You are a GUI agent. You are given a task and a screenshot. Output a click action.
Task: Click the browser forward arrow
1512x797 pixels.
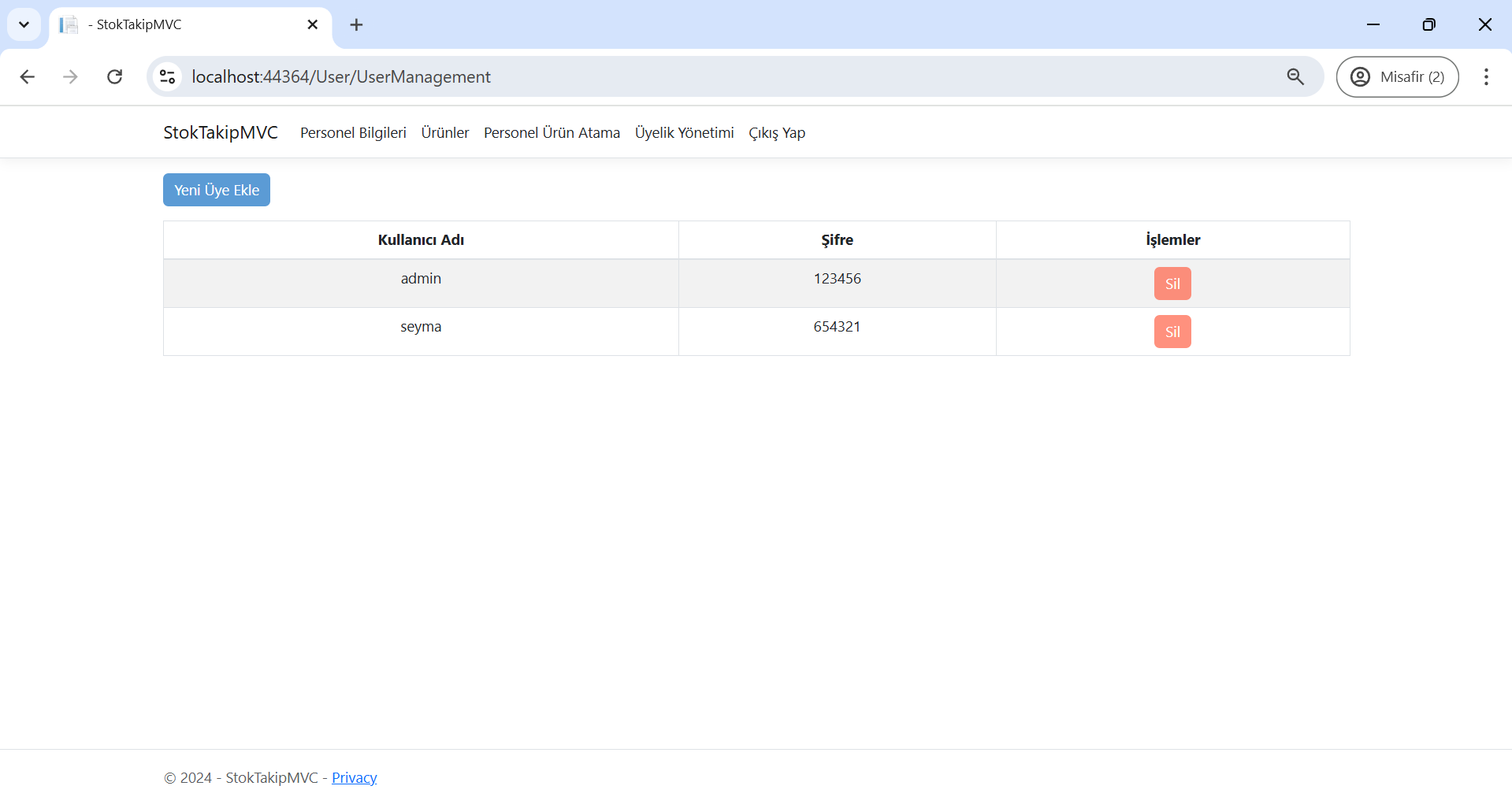[71, 76]
